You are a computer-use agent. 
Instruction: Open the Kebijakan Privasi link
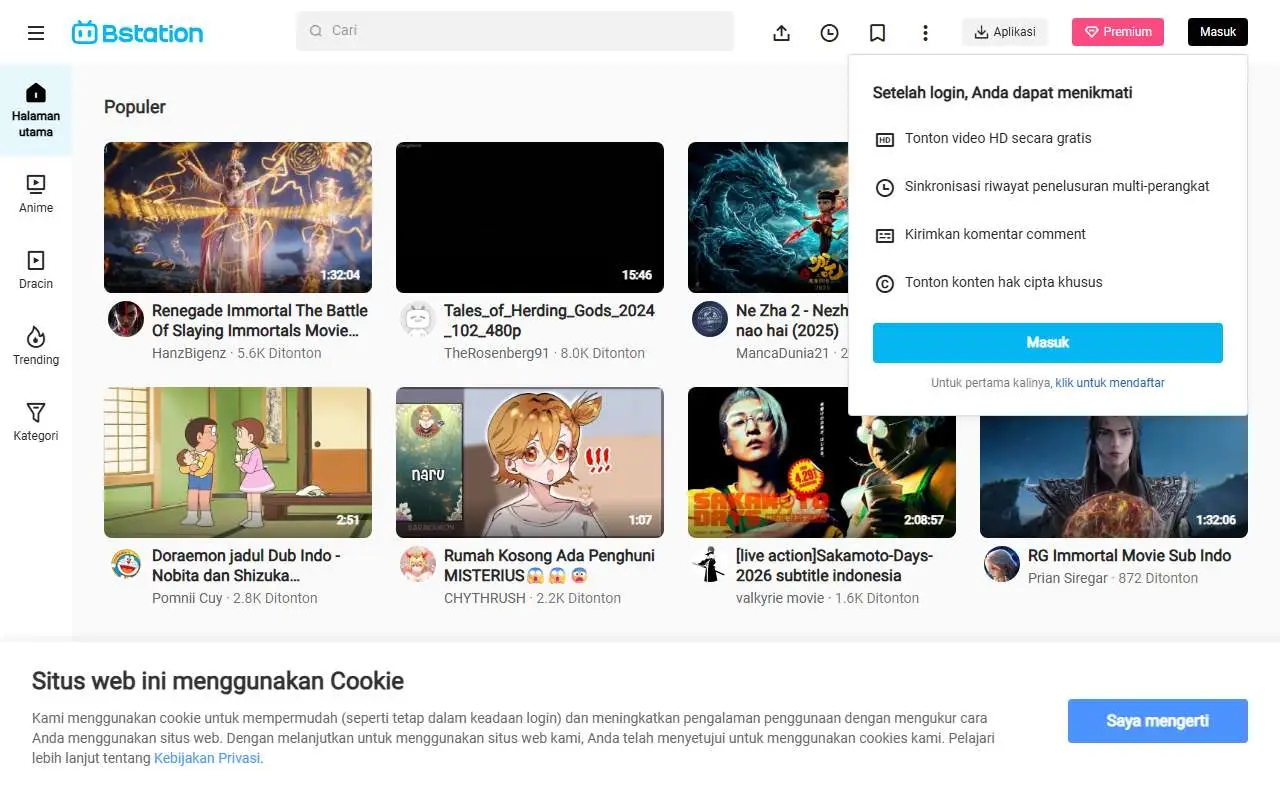[x=207, y=758]
